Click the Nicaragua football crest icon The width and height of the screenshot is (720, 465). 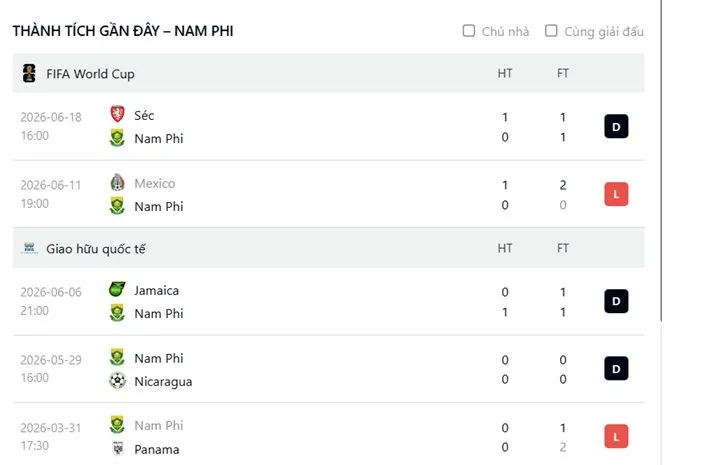tap(118, 381)
